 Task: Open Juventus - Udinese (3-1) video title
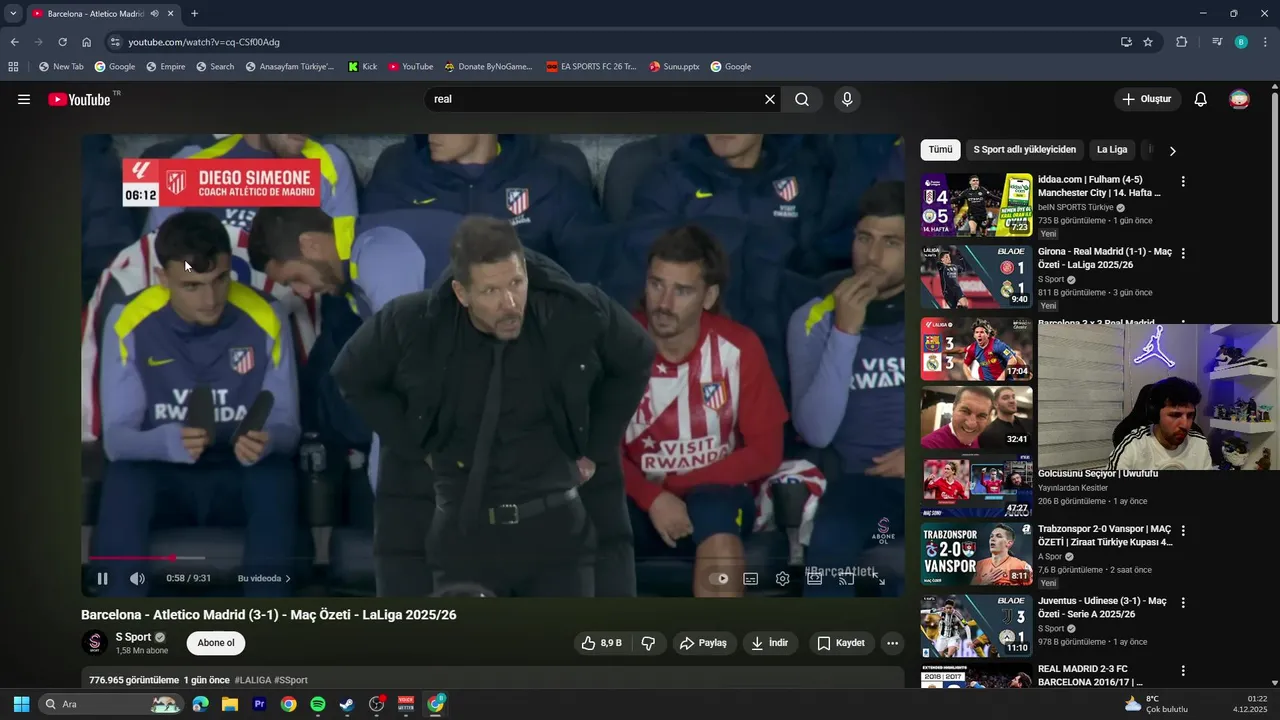[1102, 608]
